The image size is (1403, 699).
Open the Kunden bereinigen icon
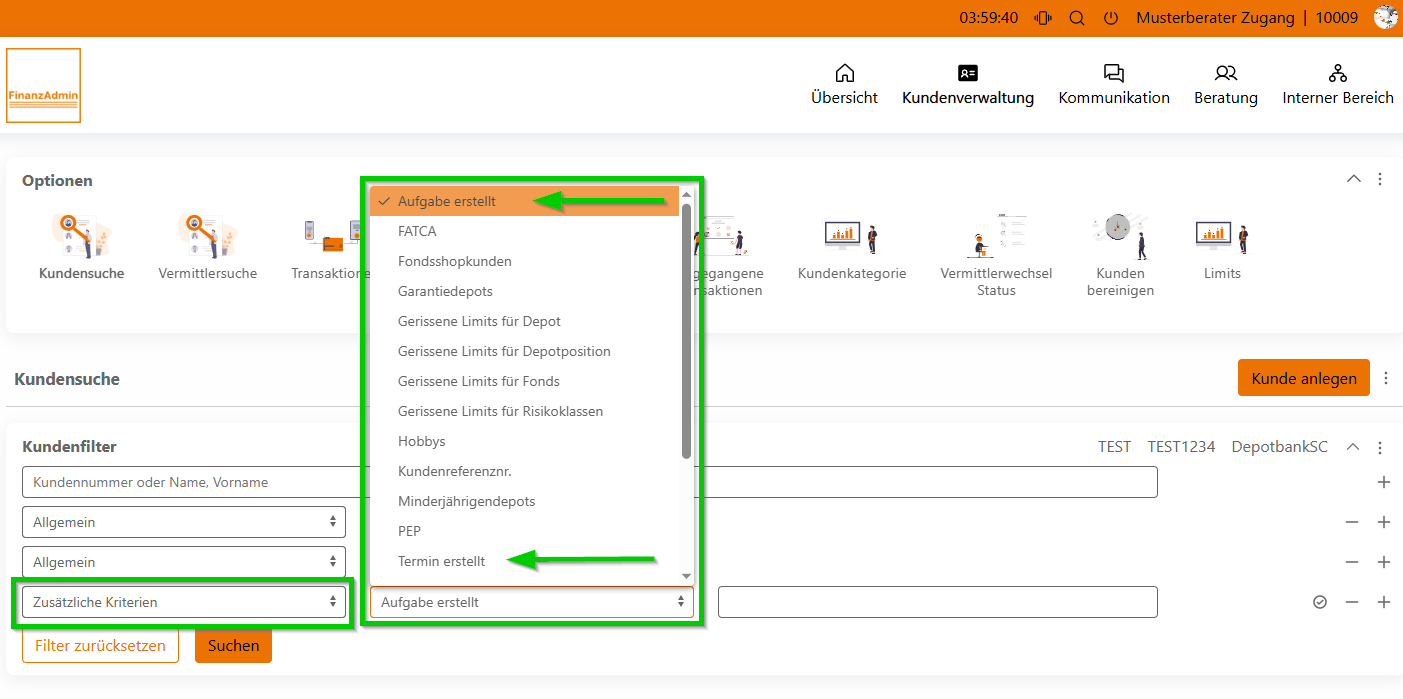[x=1120, y=236]
